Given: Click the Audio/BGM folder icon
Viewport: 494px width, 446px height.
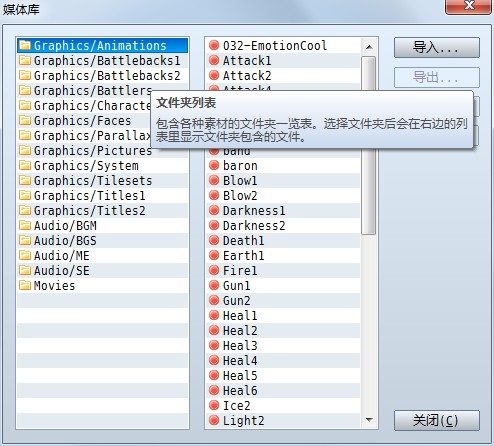Looking at the screenshot, I should 25,225.
